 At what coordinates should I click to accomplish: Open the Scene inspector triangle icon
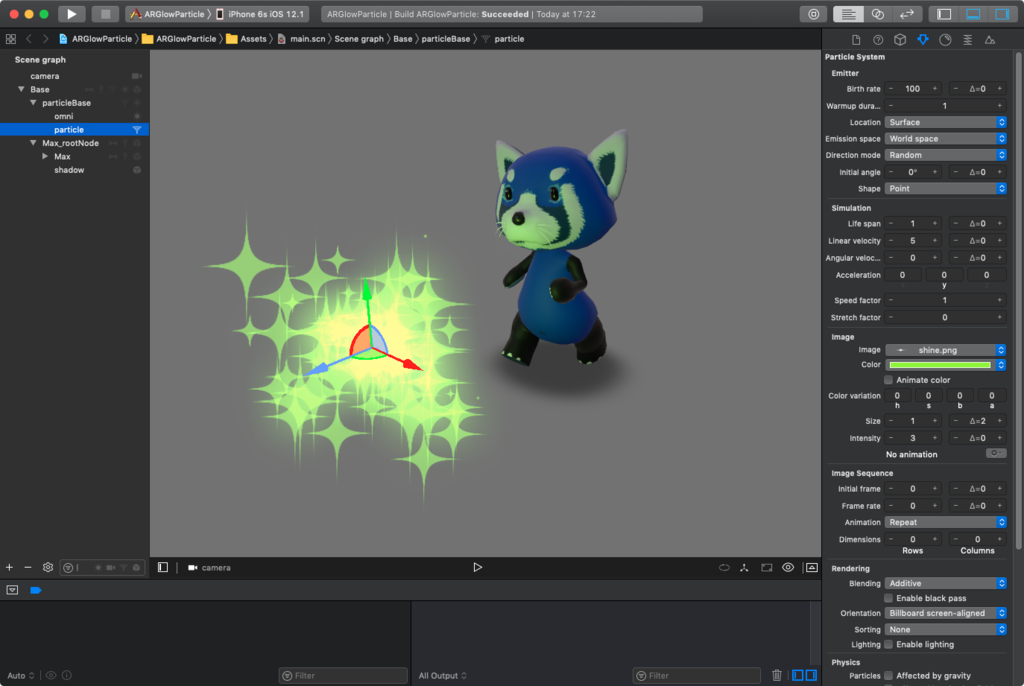coord(990,40)
